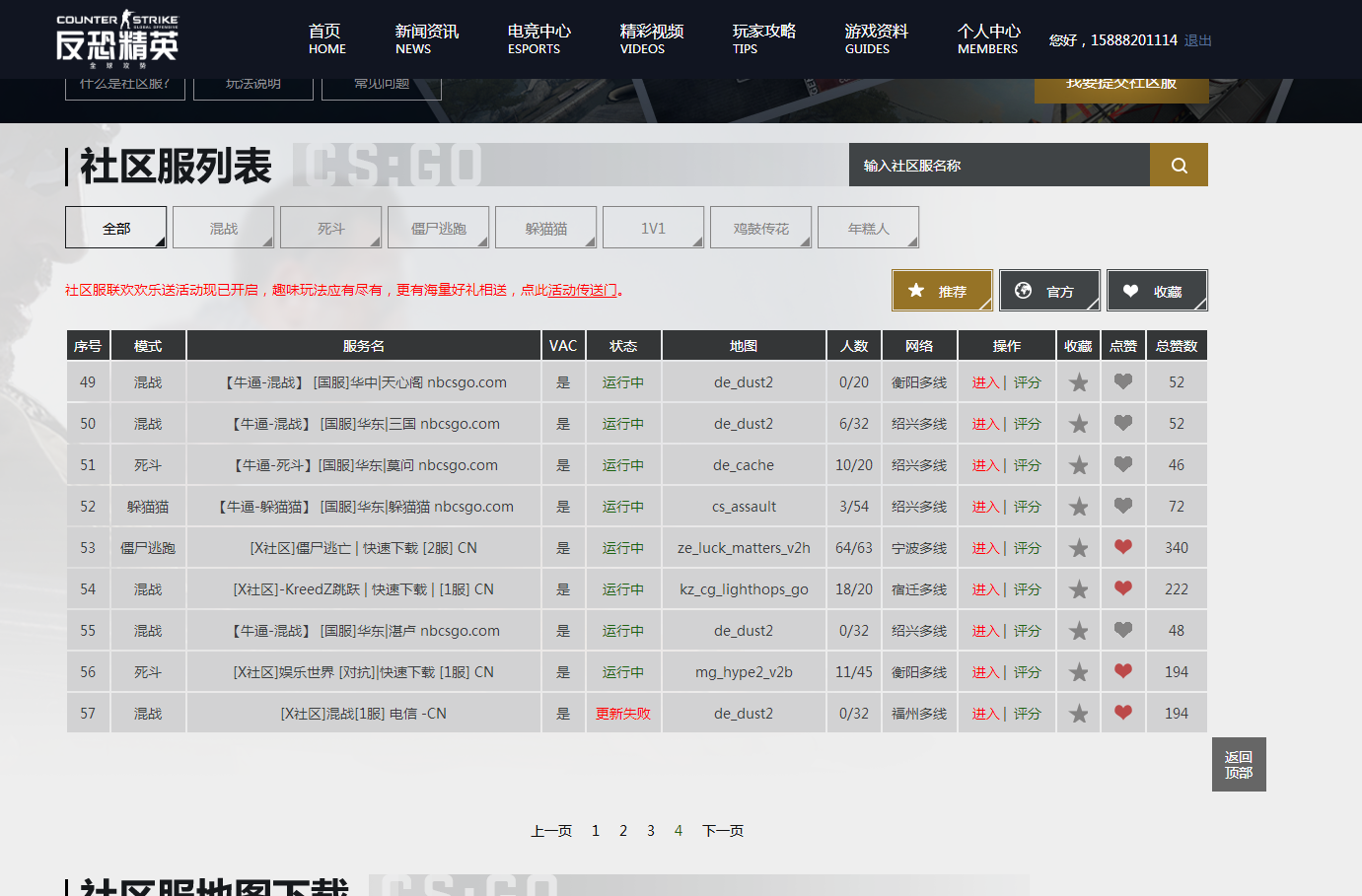Select the 僵尸逃跑 category filter

point(438,227)
